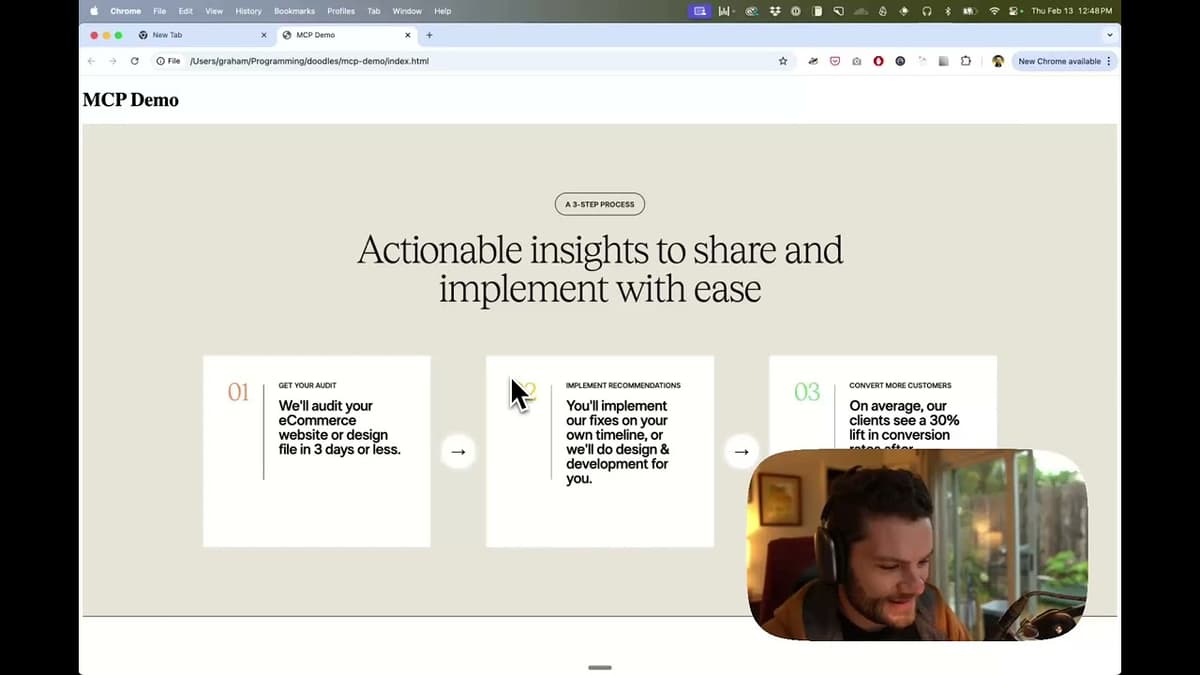Bookmark this page with the star icon
1200x675 pixels.
(783, 61)
